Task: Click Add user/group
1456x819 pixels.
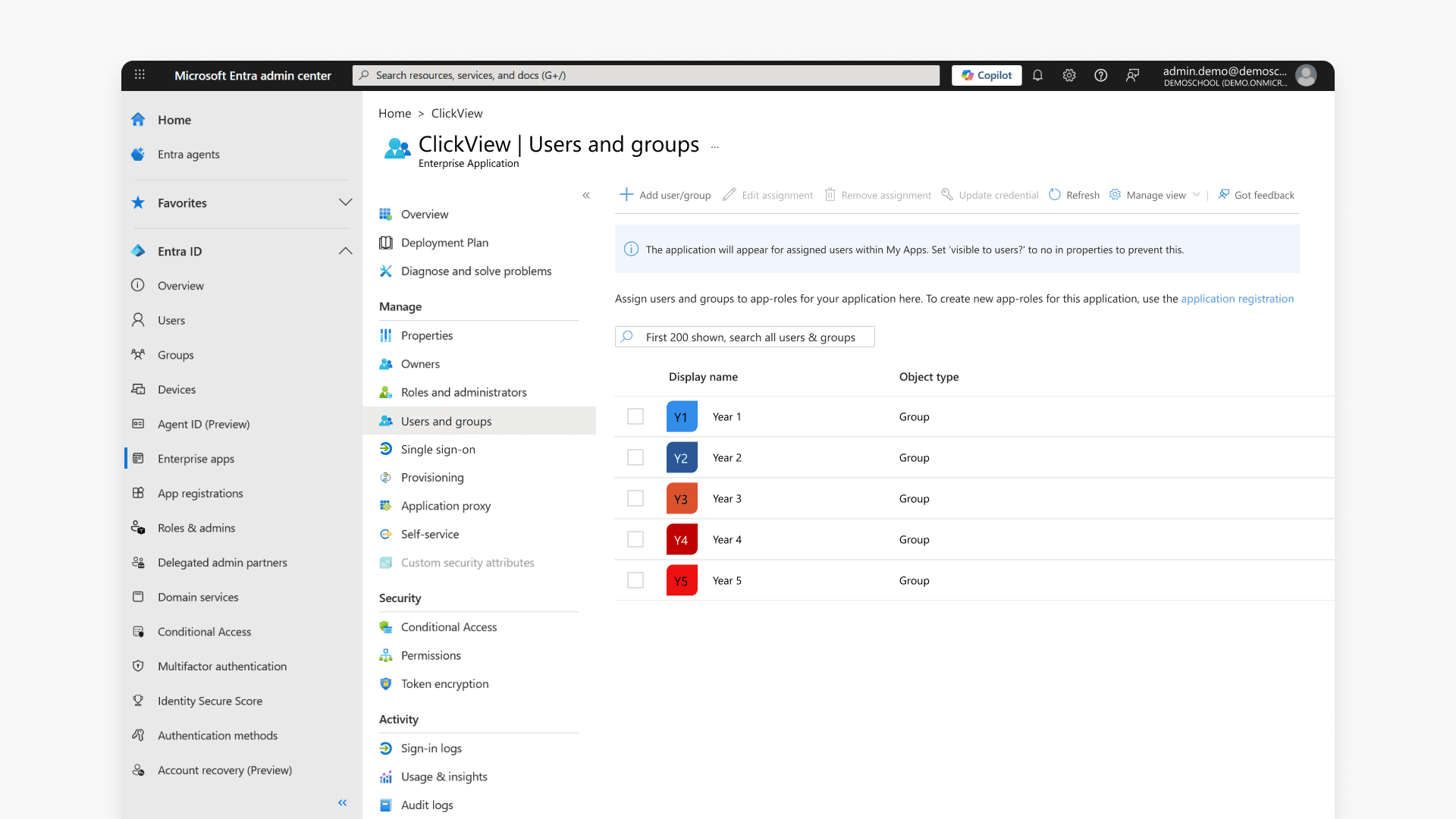Action: [x=665, y=195]
